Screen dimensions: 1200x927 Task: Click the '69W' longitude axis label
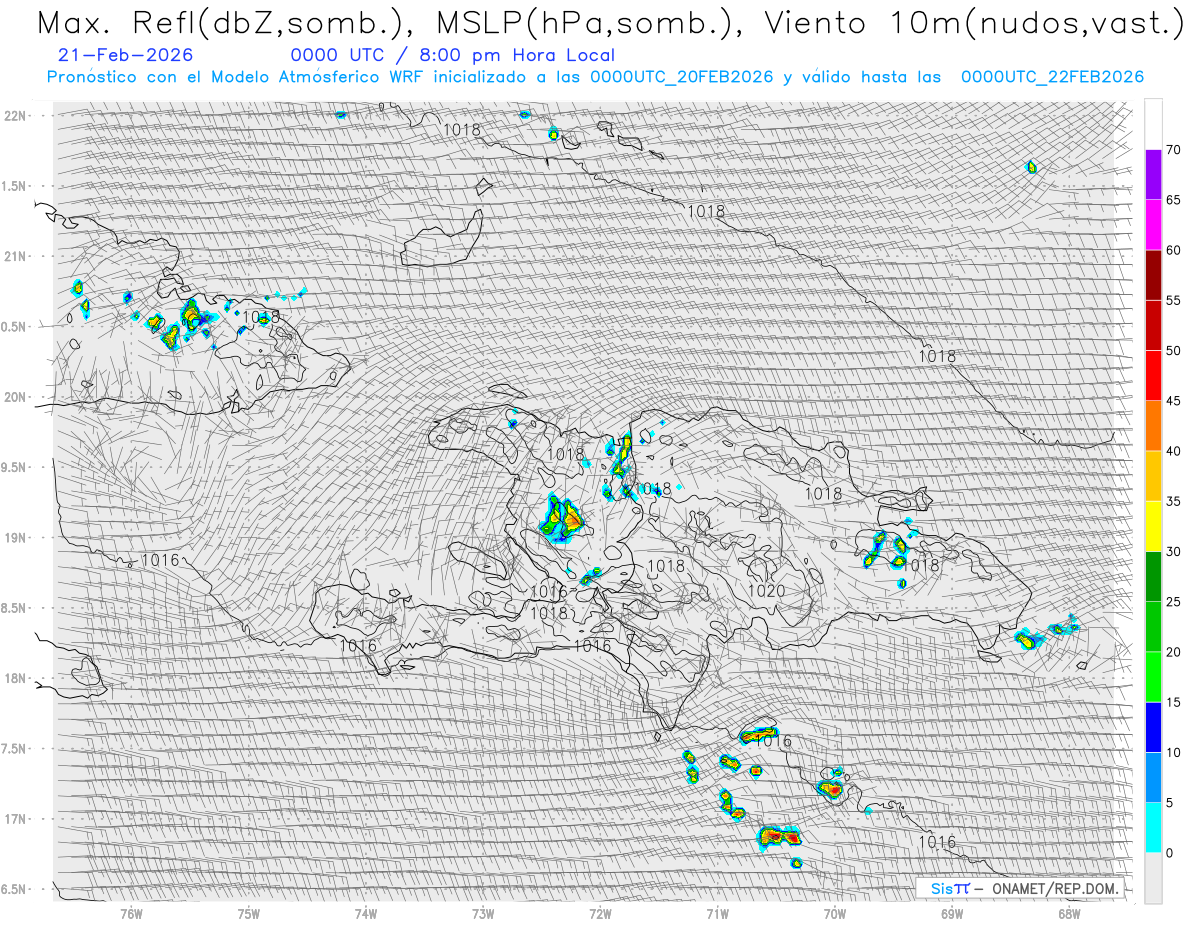[952, 913]
